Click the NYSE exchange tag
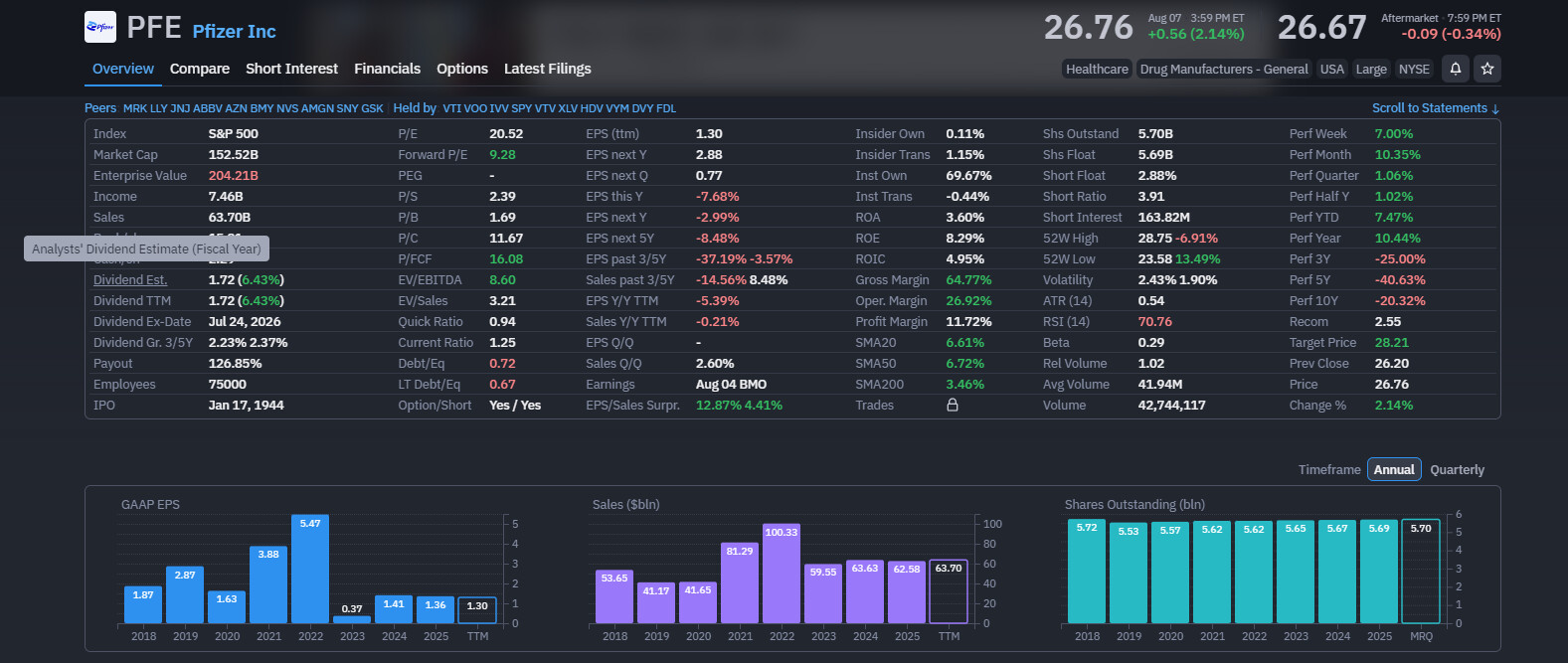 (1414, 69)
